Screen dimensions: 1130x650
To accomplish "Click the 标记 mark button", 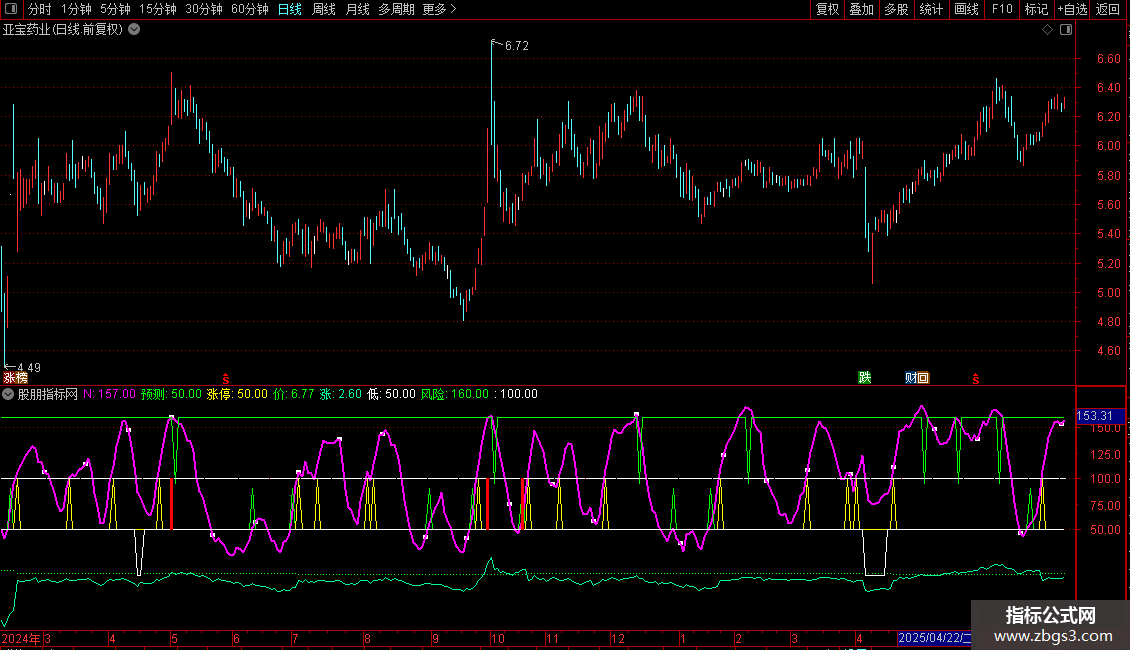I will click(1036, 9).
